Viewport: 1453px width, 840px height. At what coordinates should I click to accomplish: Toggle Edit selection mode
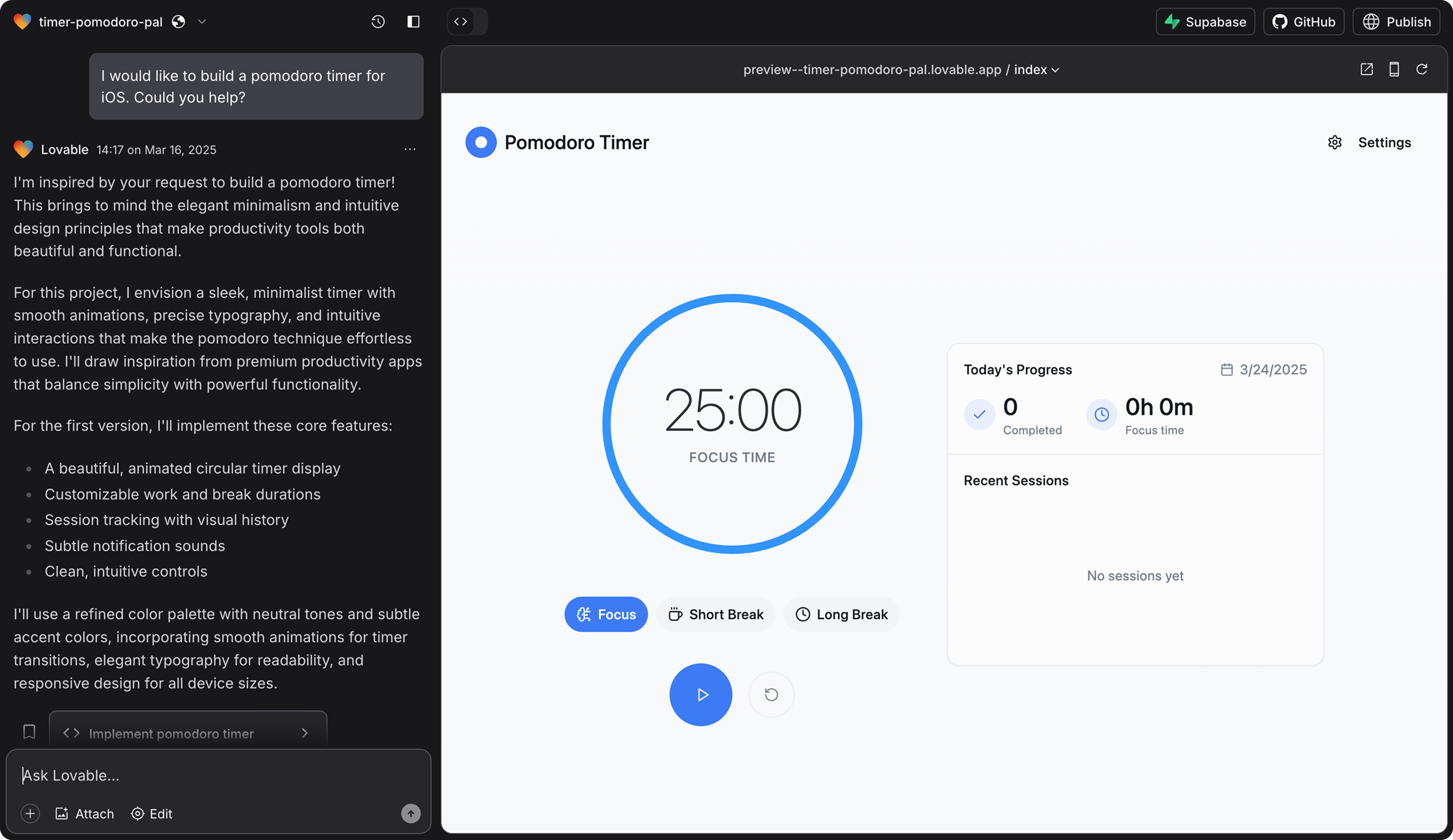pos(152,813)
